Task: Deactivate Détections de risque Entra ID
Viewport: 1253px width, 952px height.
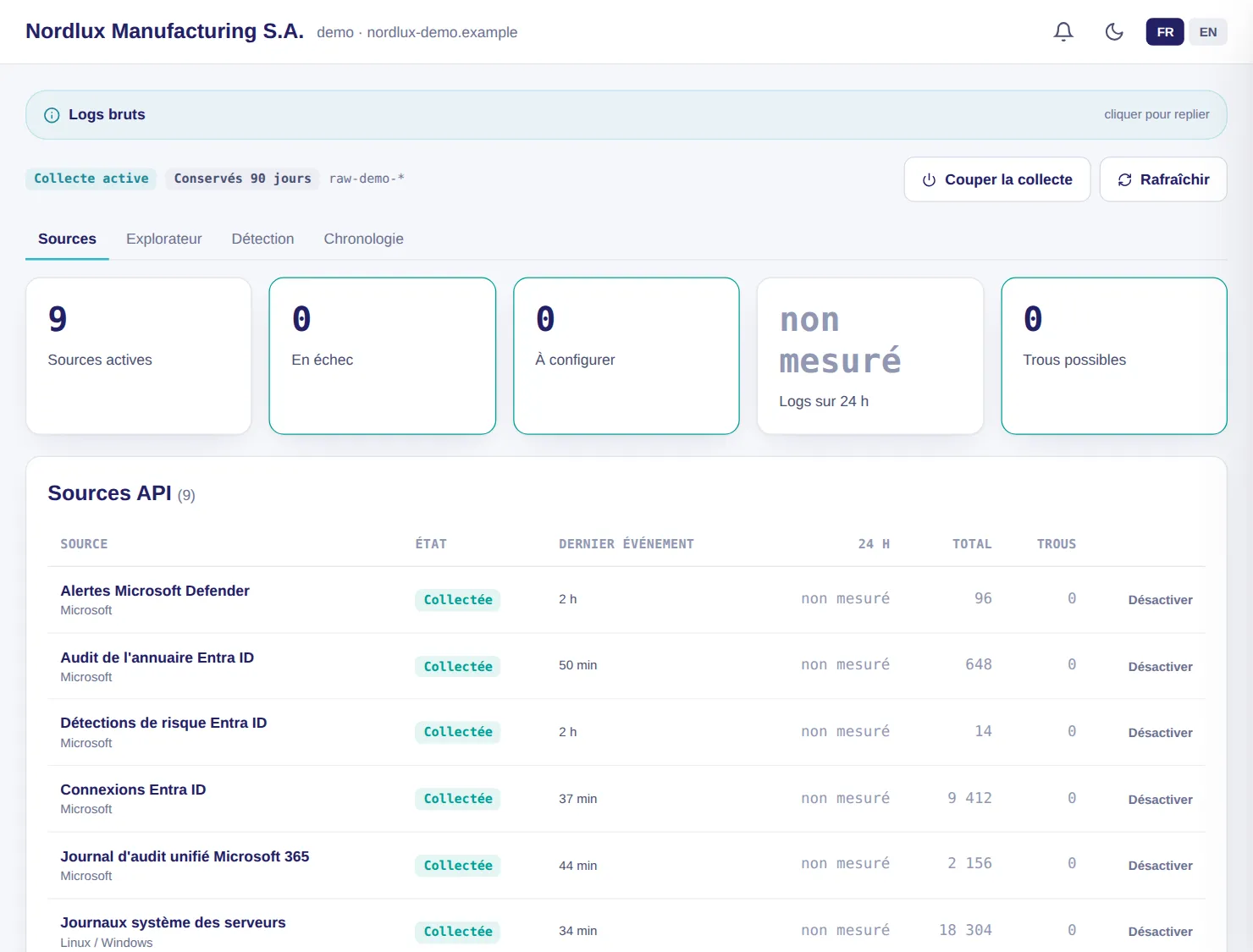Action: (1160, 733)
